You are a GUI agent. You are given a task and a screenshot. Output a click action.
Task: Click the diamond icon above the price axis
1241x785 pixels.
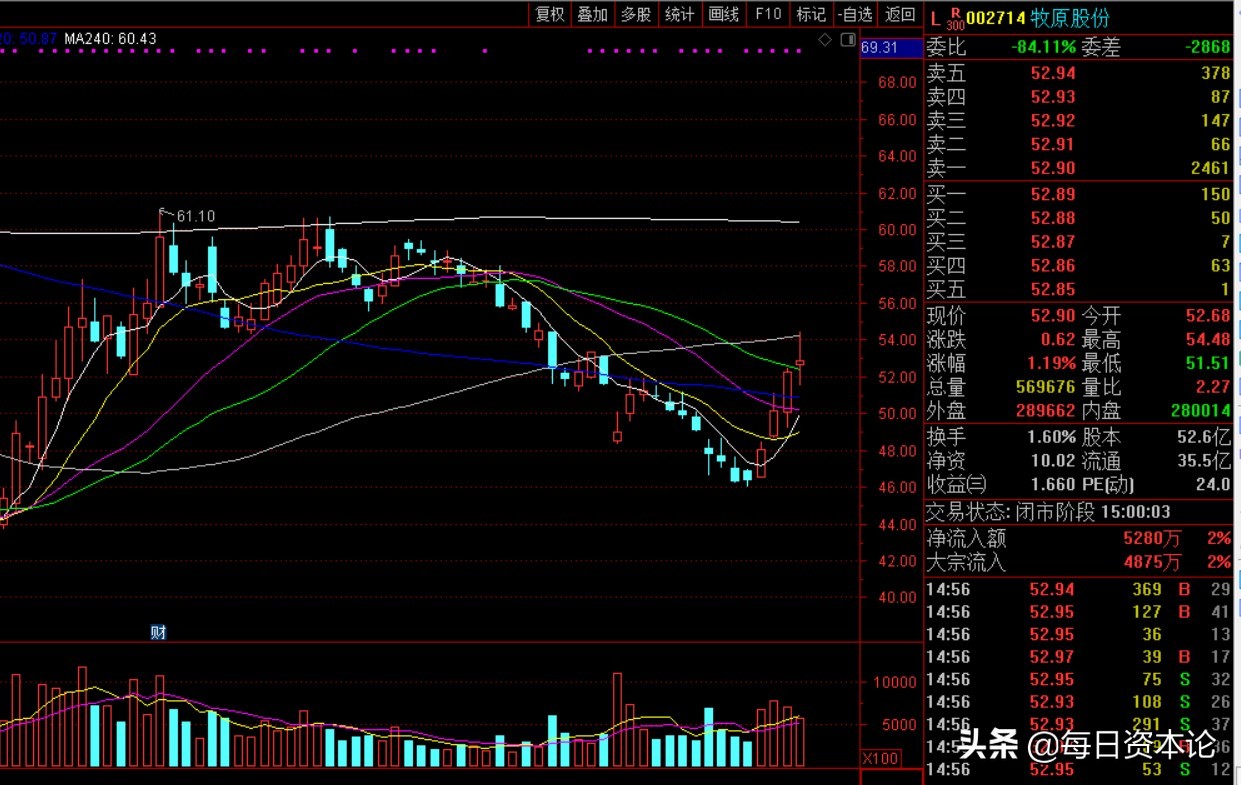click(825, 40)
